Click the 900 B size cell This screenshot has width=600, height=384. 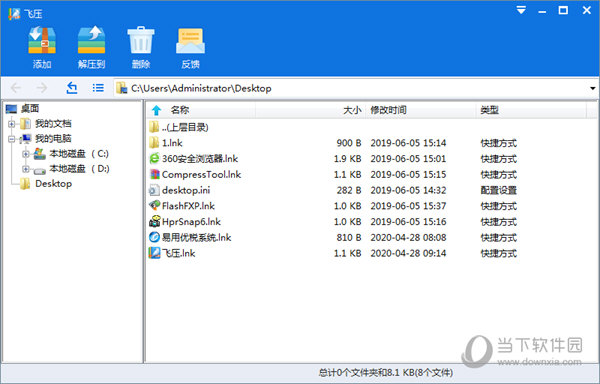pos(349,143)
